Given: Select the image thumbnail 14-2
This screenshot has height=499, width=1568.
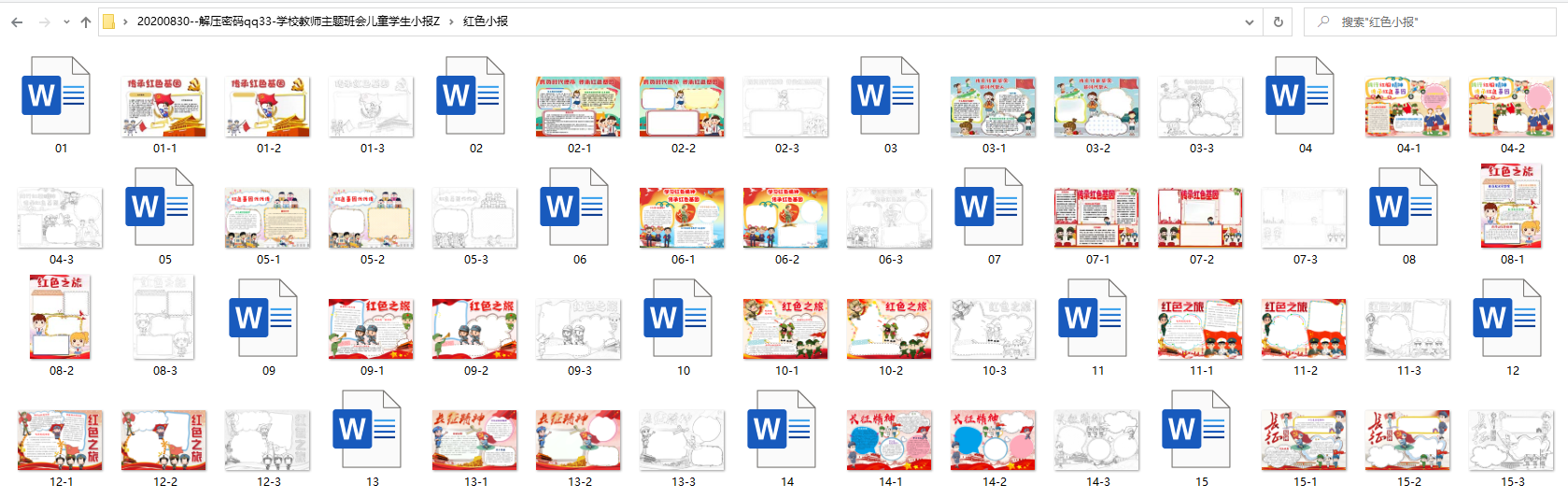Looking at the screenshot, I should pos(994,438).
